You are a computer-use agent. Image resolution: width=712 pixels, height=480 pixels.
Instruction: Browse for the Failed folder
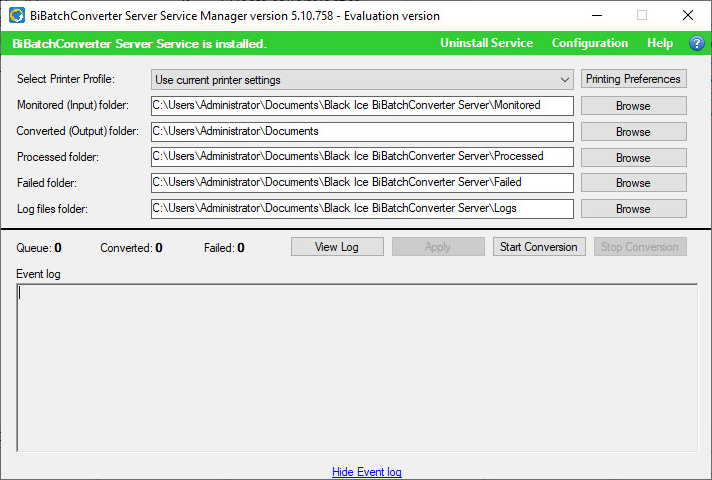click(633, 183)
